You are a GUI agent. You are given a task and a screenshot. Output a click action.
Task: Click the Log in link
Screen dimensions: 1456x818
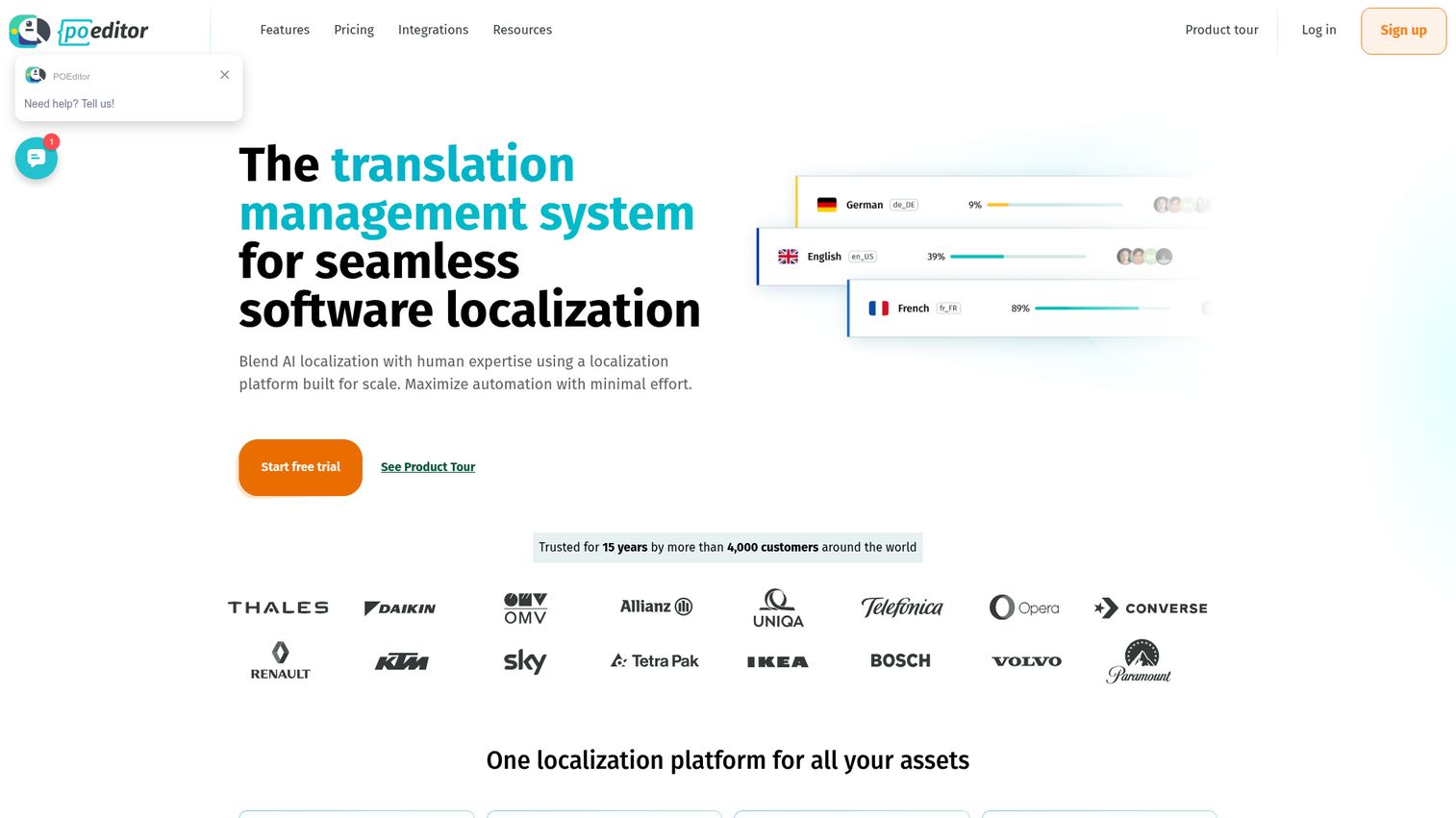pyautogui.click(x=1318, y=30)
